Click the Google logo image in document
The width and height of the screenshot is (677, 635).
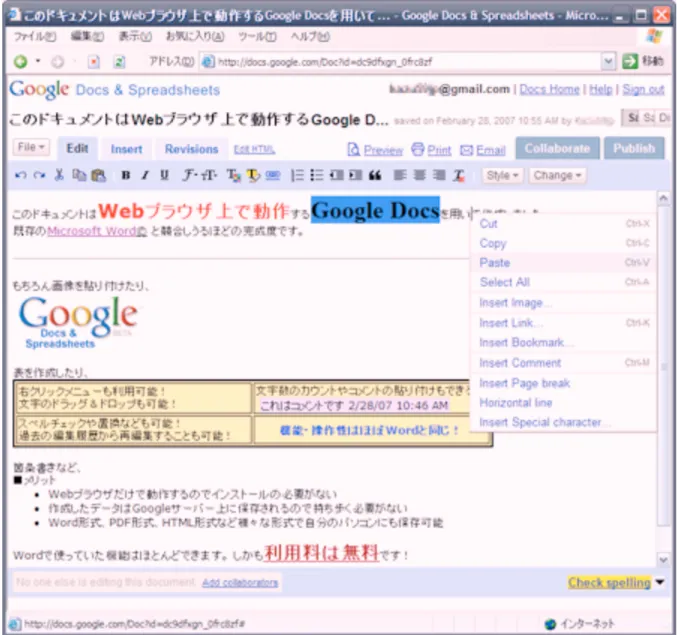(x=78, y=323)
